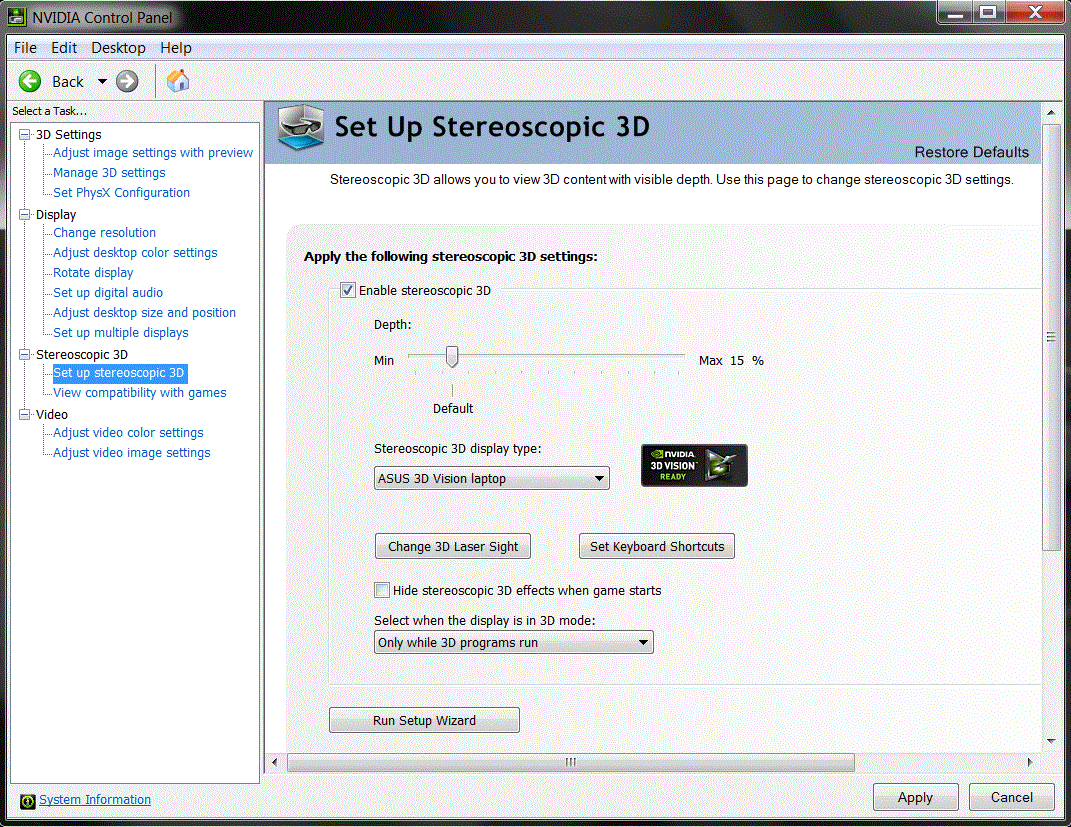The height and width of the screenshot is (827, 1071).
Task: Click the grey Forward arrow icon
Action: click(127, 81)
